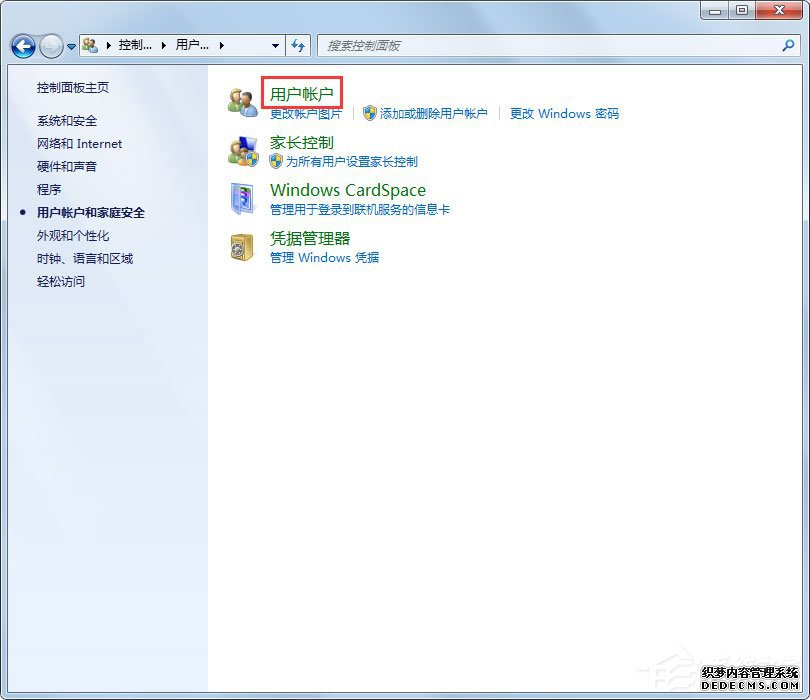Click shield icon beside 为所有用户设置家长控制

coord(276,161)
